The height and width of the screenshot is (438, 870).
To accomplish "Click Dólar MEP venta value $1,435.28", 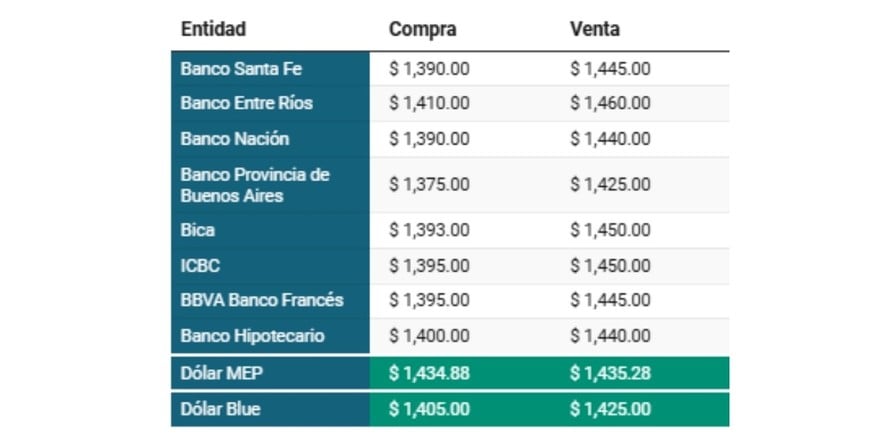I will click(610, 373).
